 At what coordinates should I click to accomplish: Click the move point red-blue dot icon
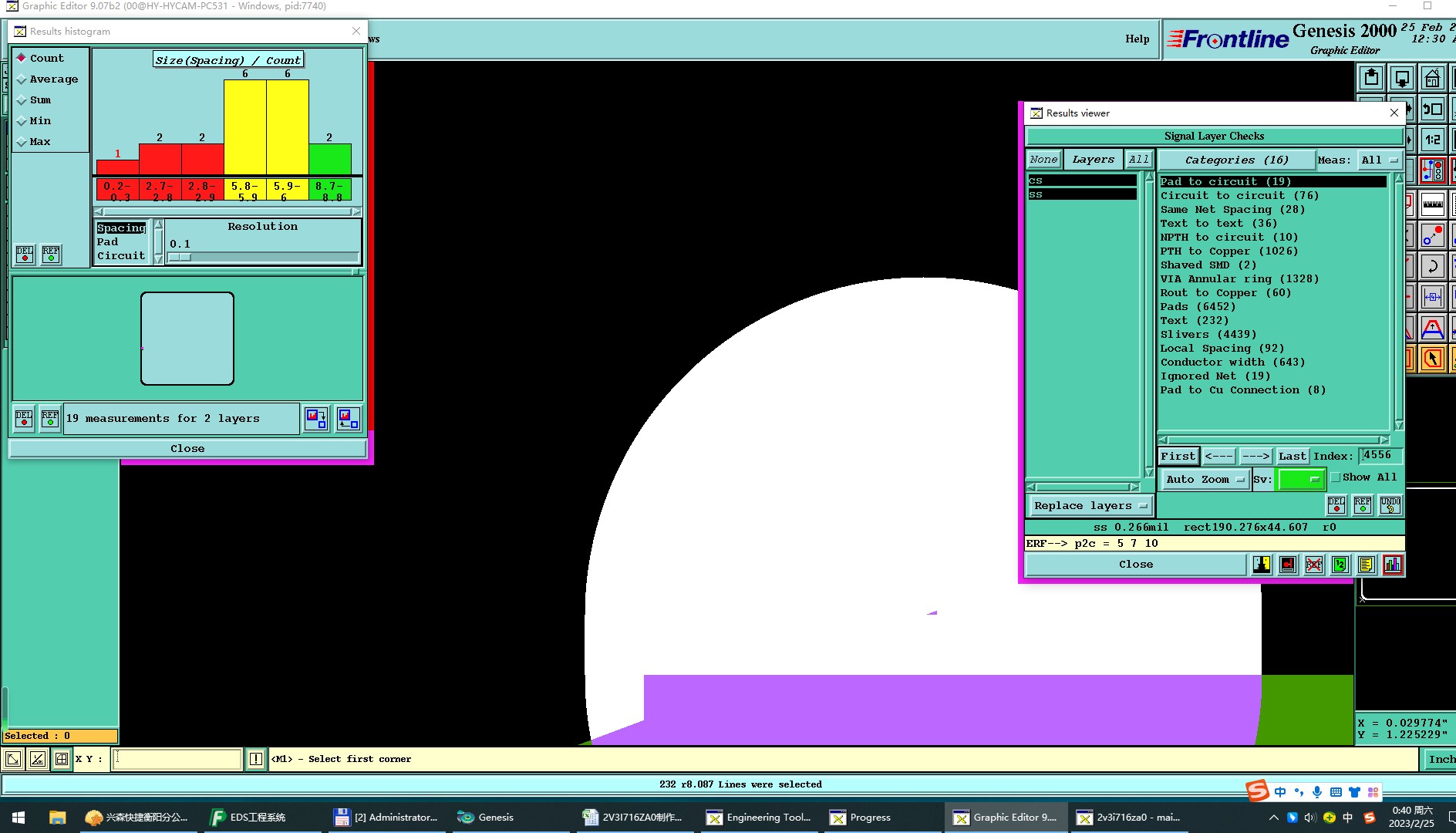(x=1433, y=235)
